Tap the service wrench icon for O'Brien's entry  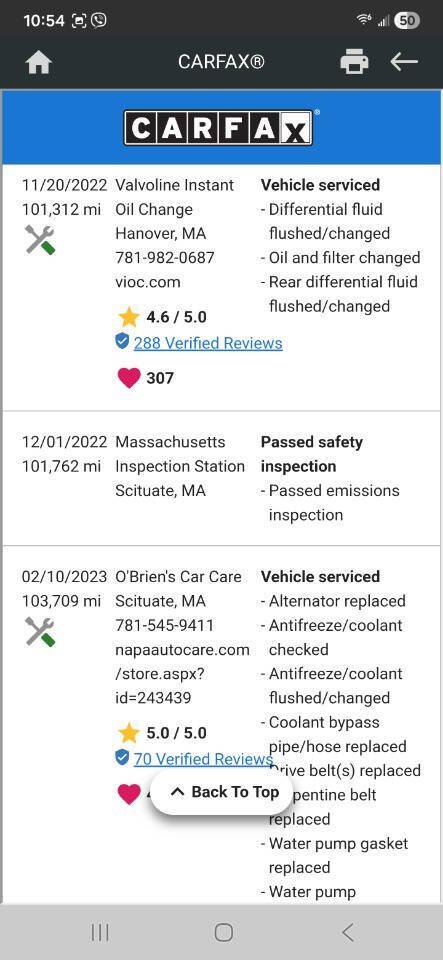pyautogui.click(x=40, y=631)
